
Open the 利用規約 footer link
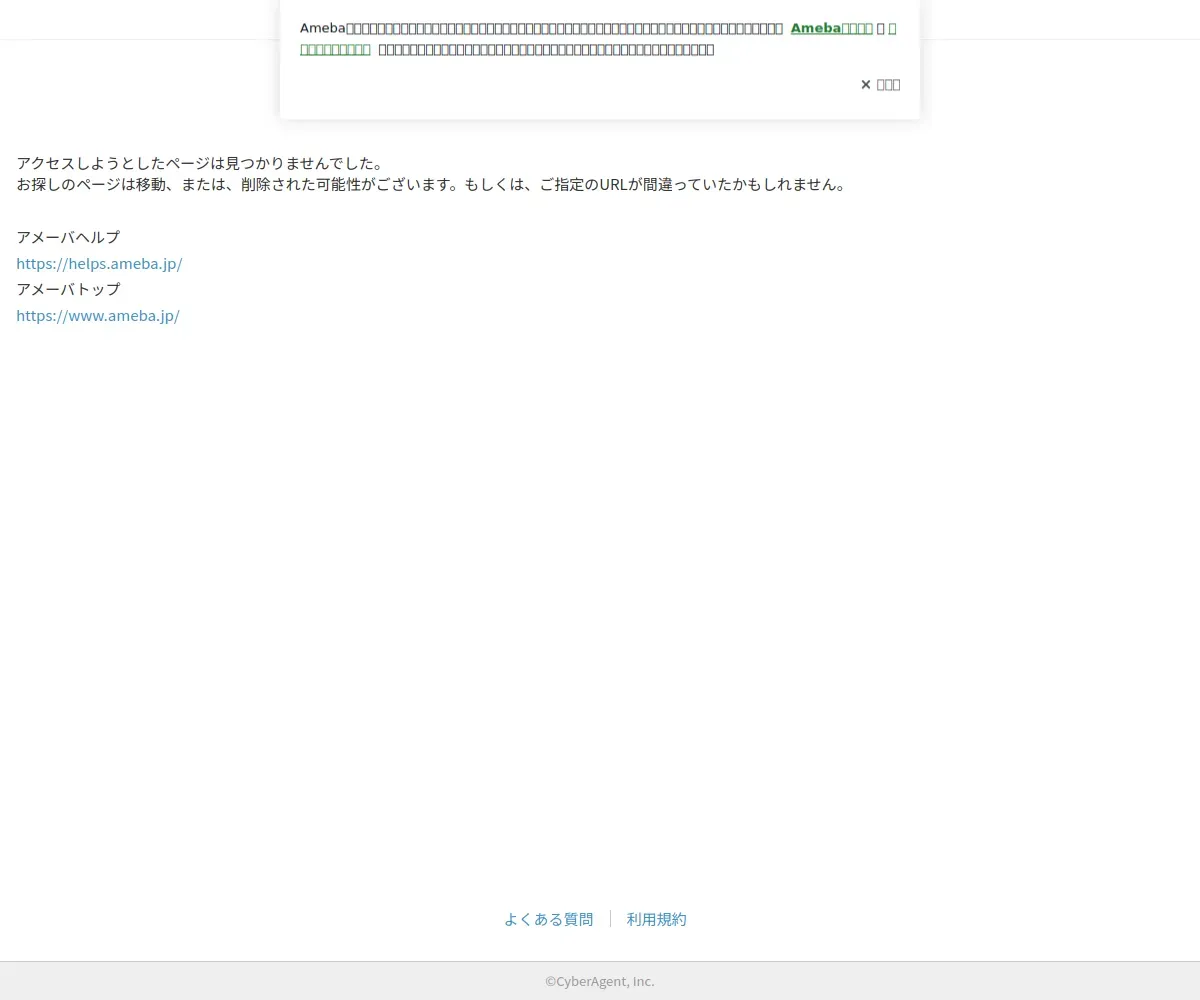coord(656,919)
